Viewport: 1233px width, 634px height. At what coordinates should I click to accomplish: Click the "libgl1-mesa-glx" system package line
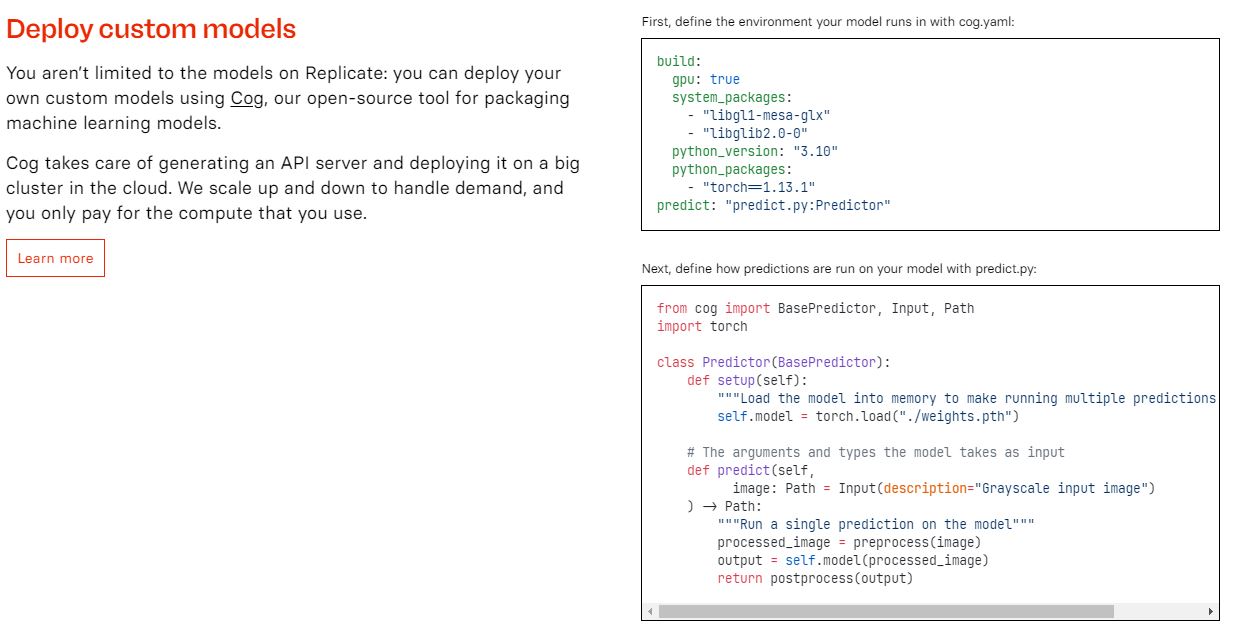pos(758,115)
